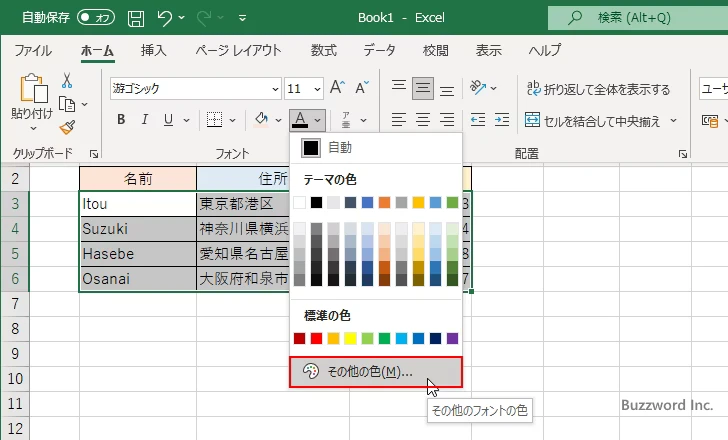Click the Cut scissors icon
Image resolution: width=728 pixels, height=440 pixels.
(x=67, y=81)
